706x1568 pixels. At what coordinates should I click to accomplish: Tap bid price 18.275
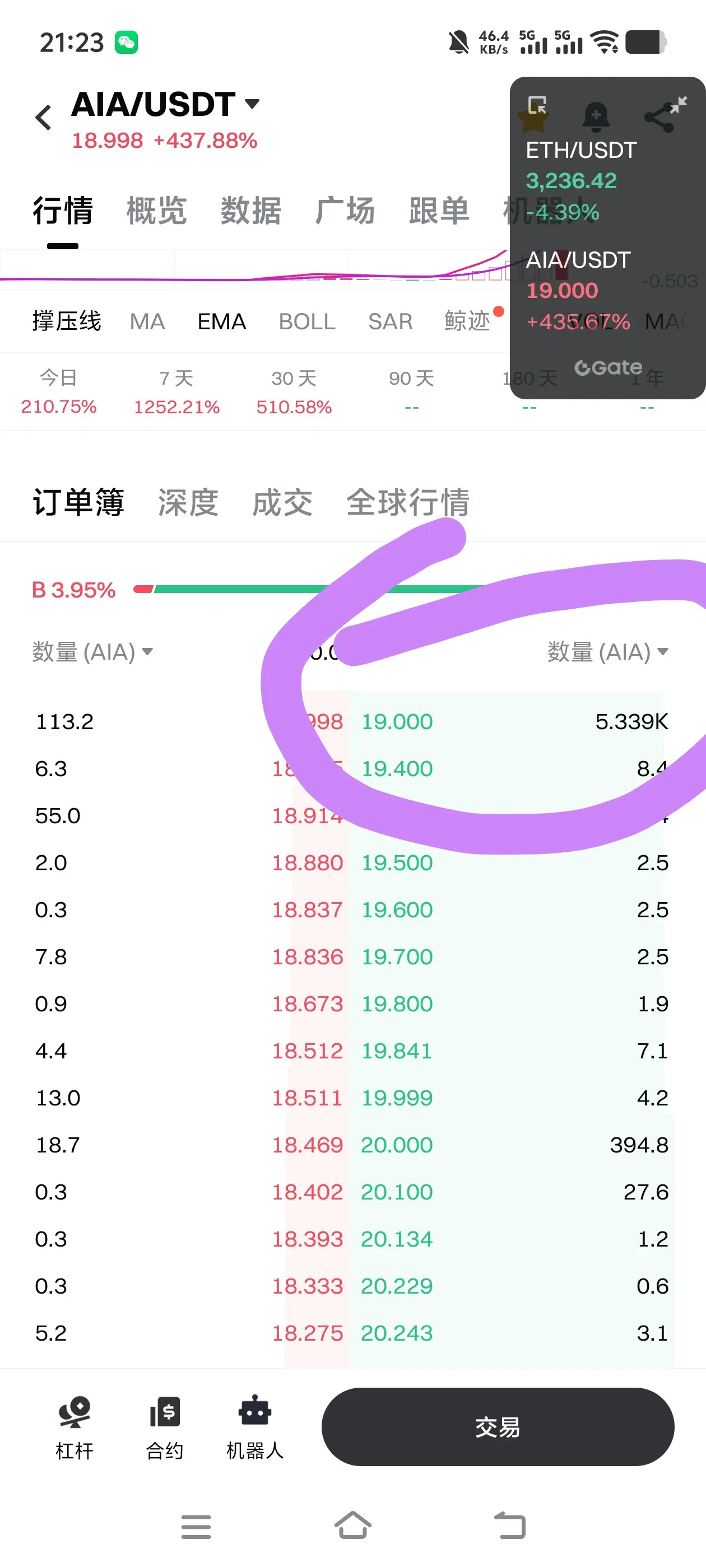(308, 1333)
